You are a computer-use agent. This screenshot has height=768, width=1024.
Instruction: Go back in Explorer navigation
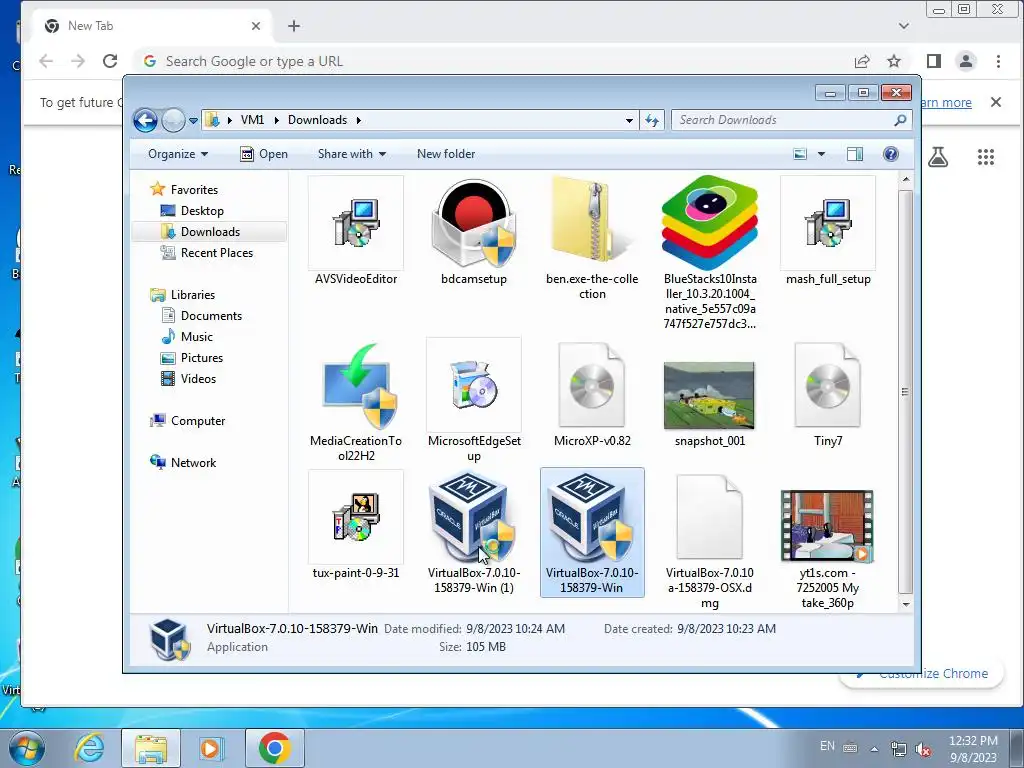[x=146, y=120]
